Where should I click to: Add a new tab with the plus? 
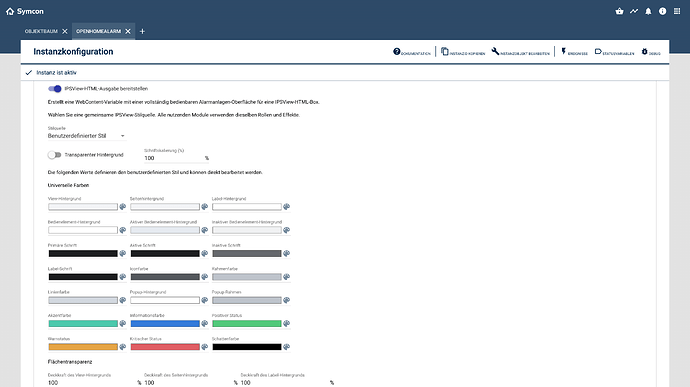tap(142, 31)
